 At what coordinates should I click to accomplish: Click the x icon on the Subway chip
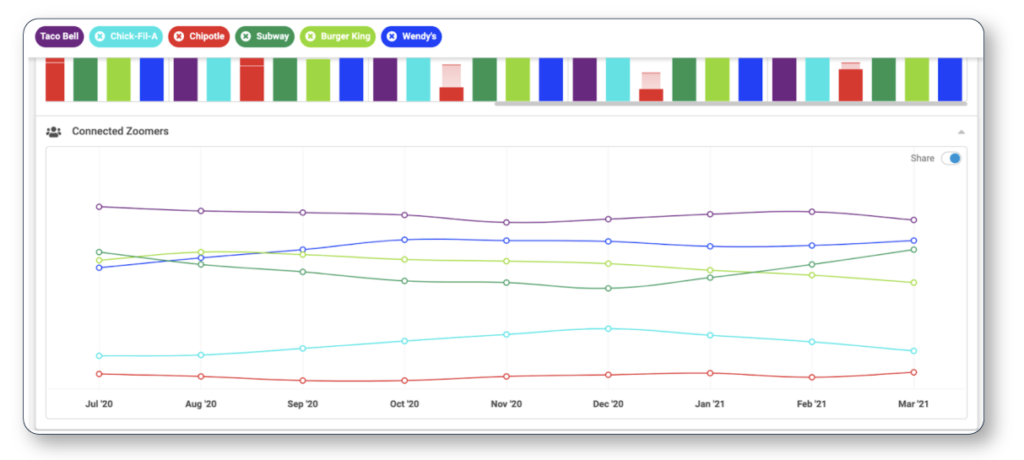point(246,37)
